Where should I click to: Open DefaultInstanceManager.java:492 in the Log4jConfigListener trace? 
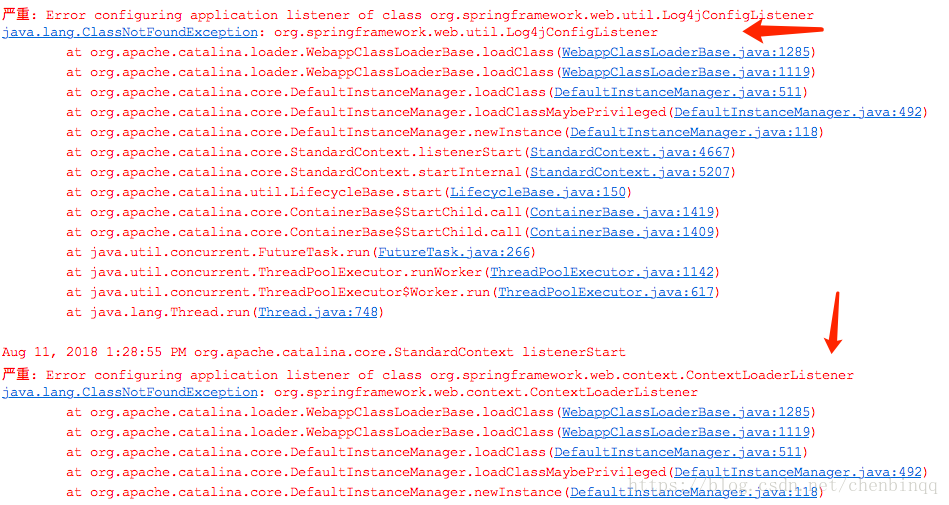click(x=798, y=112)
